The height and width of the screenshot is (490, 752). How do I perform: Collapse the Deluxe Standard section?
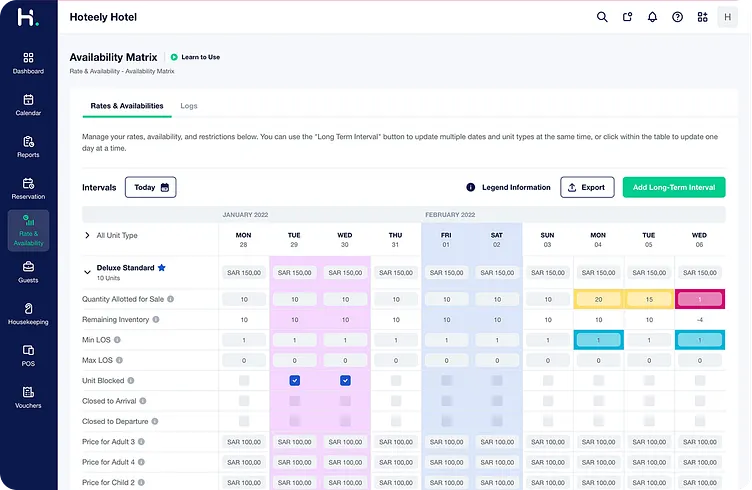[87, 272]
